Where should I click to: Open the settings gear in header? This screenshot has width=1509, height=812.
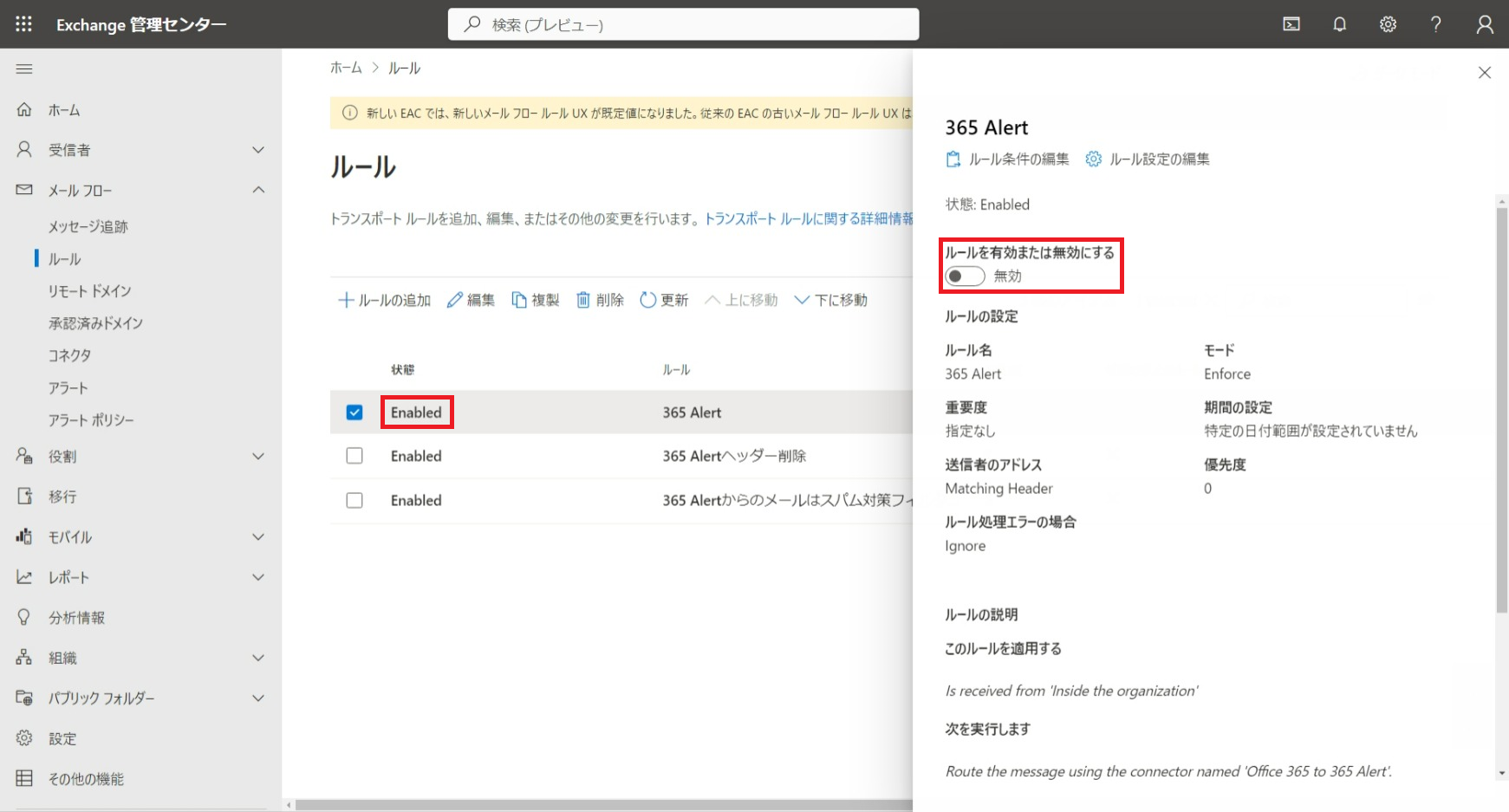point(1388,24)
